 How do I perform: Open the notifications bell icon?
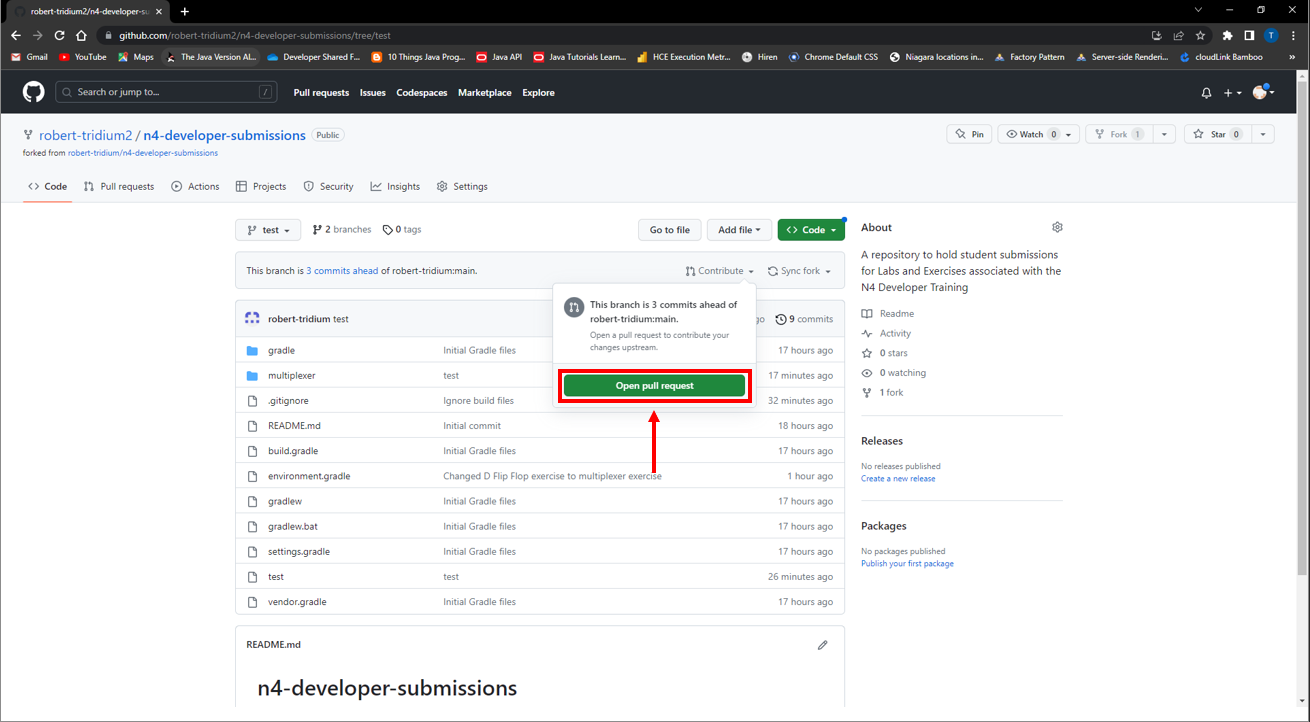pos(1206,93)
